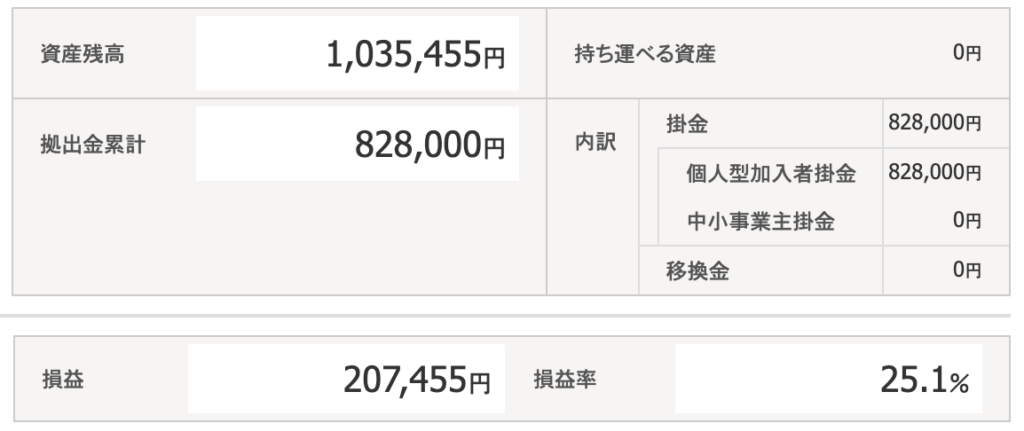Select the 中小事業主掛金 0円 amount

[966, 221]
